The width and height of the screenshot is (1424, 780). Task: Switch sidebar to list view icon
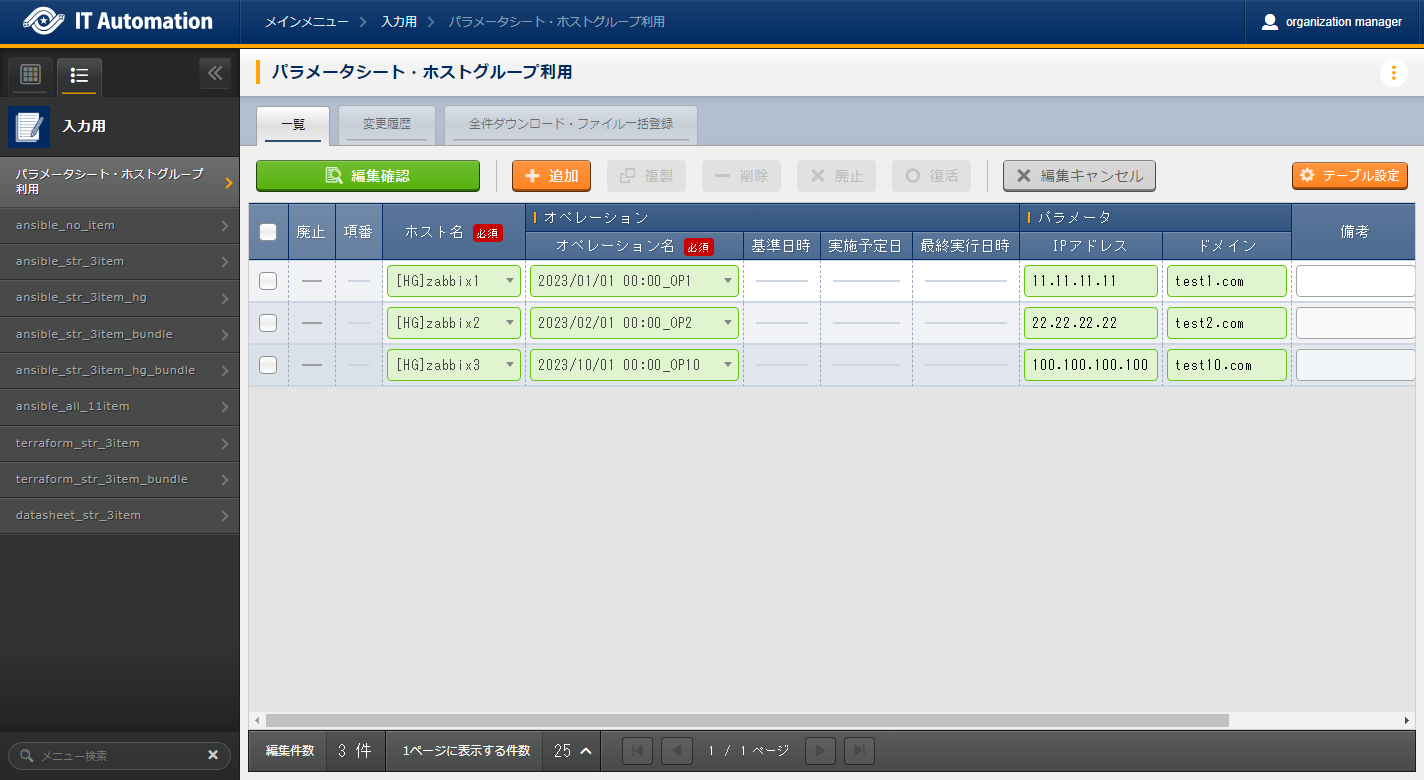coord(79,75)
